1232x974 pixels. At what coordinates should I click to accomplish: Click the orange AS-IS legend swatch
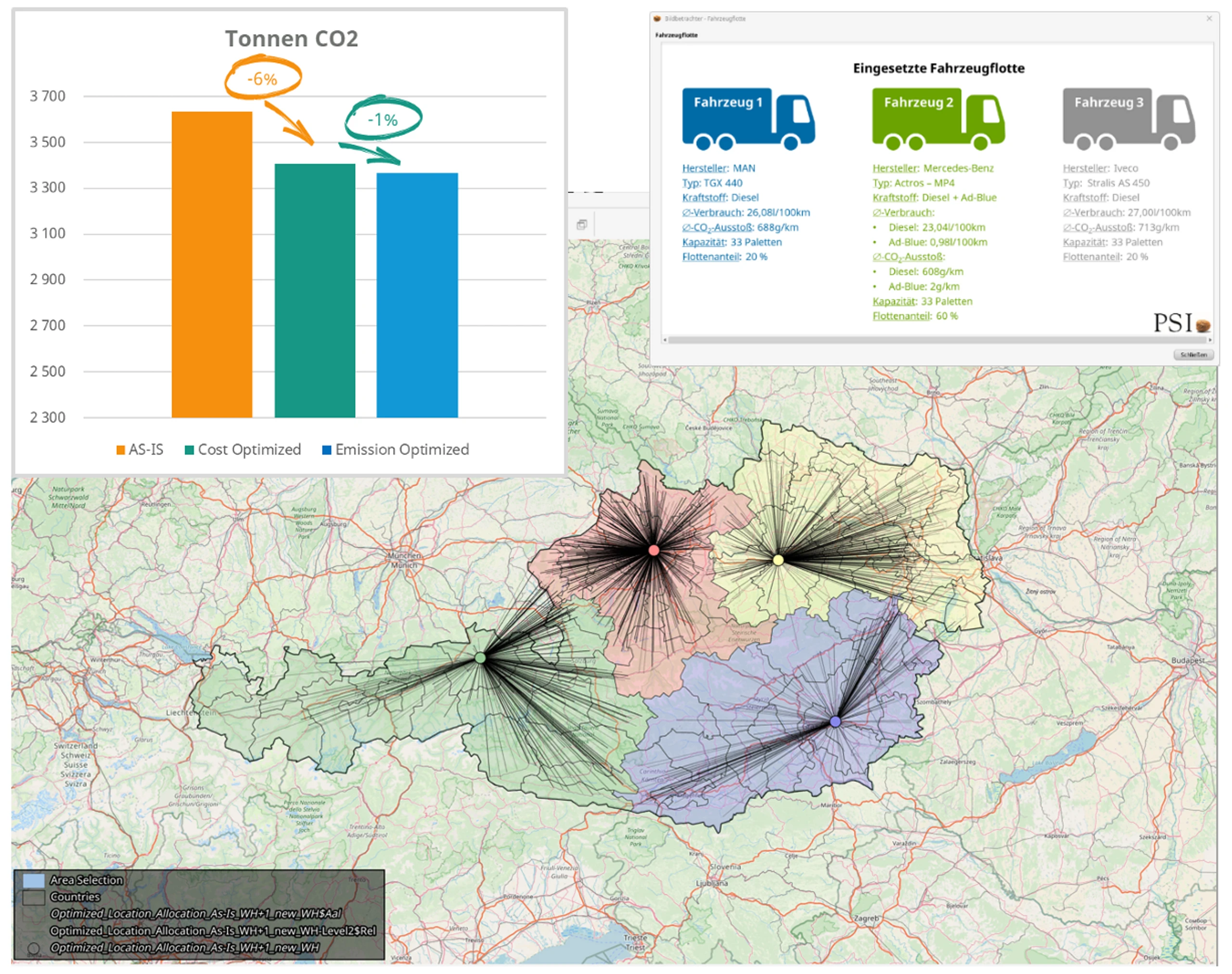[x=120, y=450]
